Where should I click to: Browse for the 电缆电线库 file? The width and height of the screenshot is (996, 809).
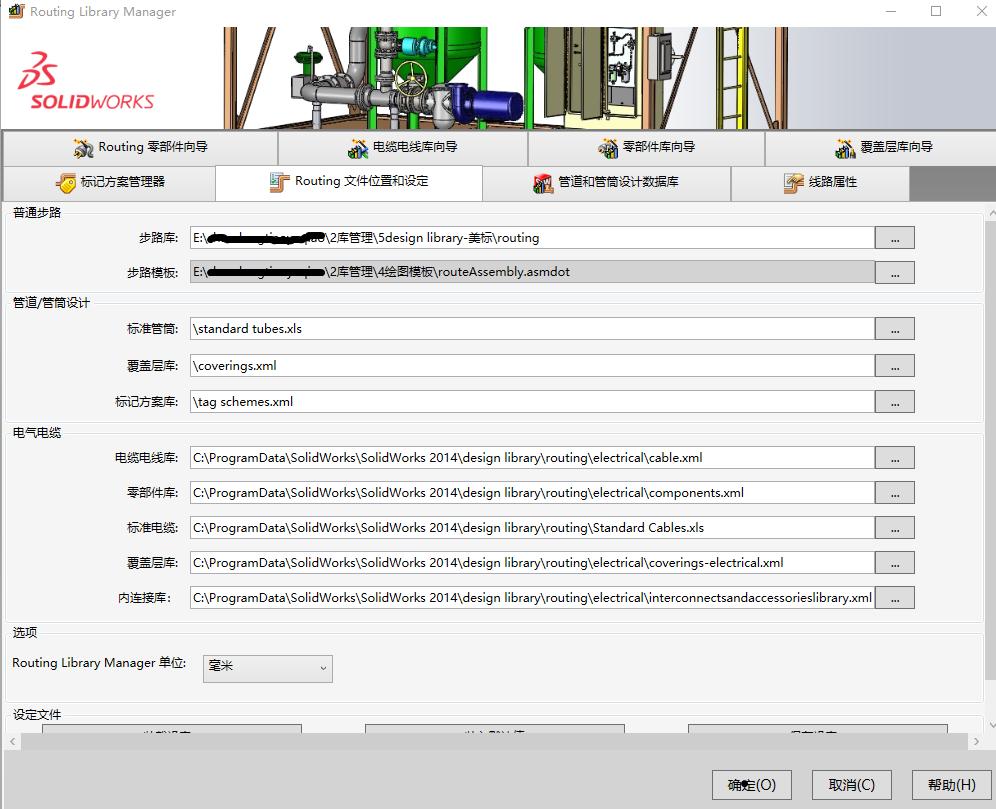point(894,458)
